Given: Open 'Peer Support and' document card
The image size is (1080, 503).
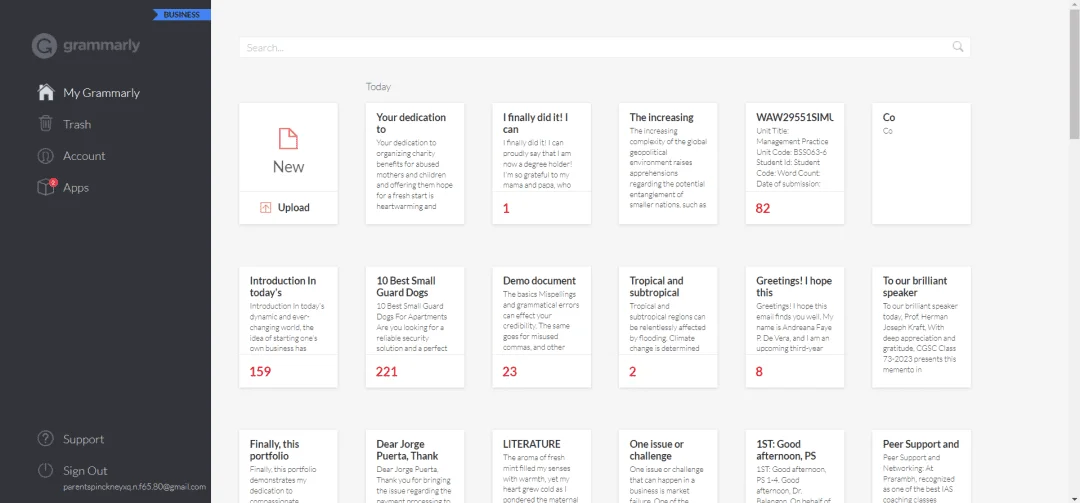Looking at the screenshot, I should [921, 466].
